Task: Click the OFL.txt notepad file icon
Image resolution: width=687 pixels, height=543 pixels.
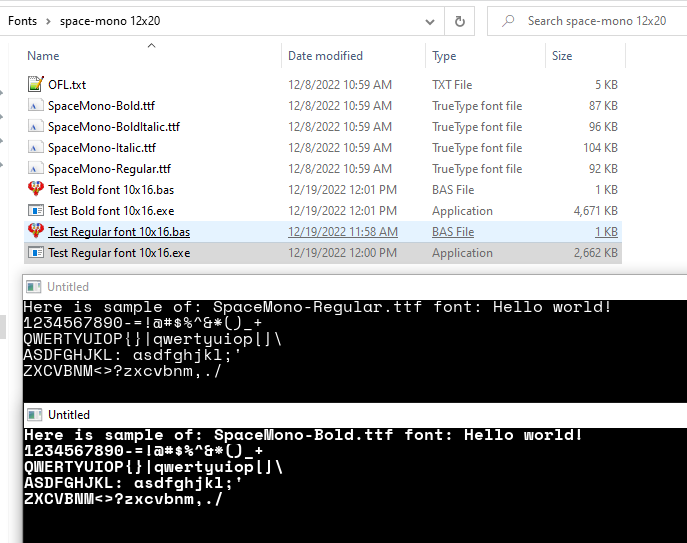Action: pos(35,84)
